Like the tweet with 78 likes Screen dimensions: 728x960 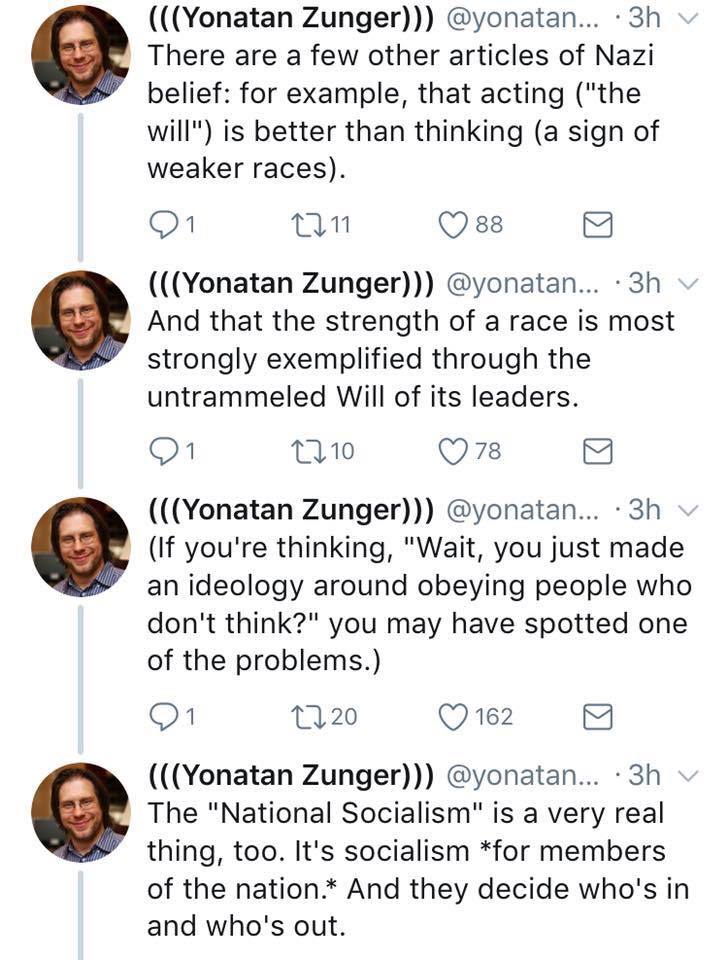coord(456,452)
